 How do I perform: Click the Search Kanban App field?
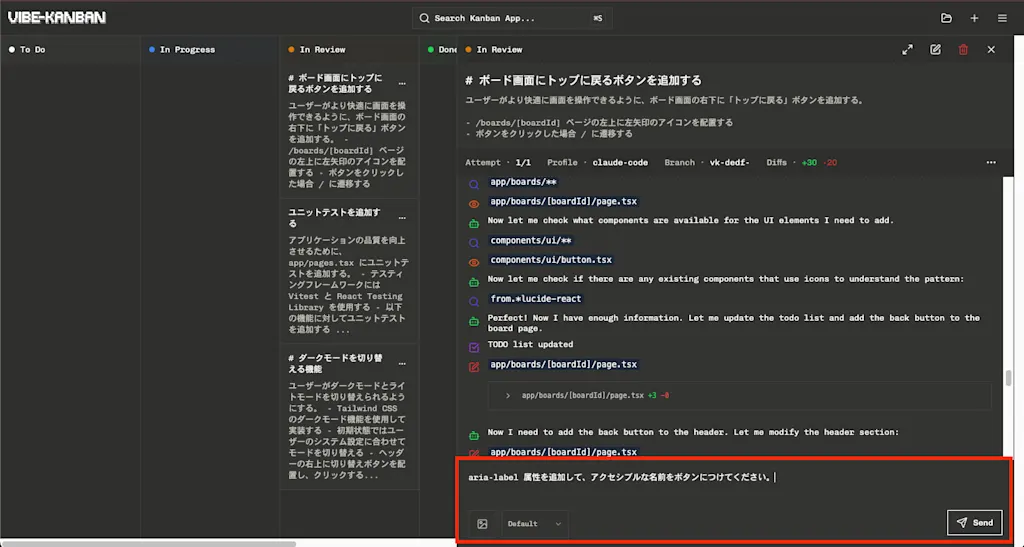click(x=512, y=18)
